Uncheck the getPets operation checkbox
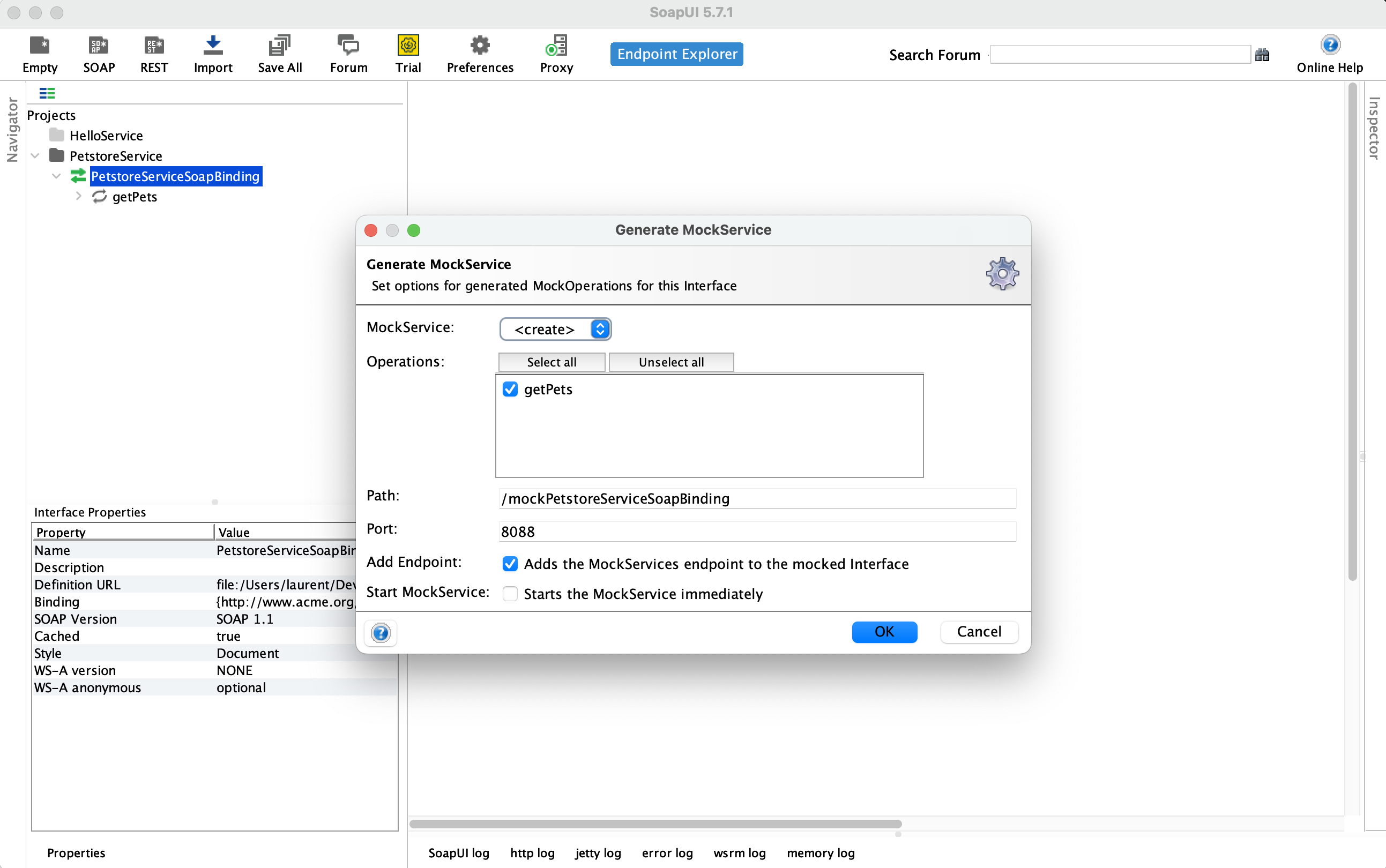 (510, 389)
